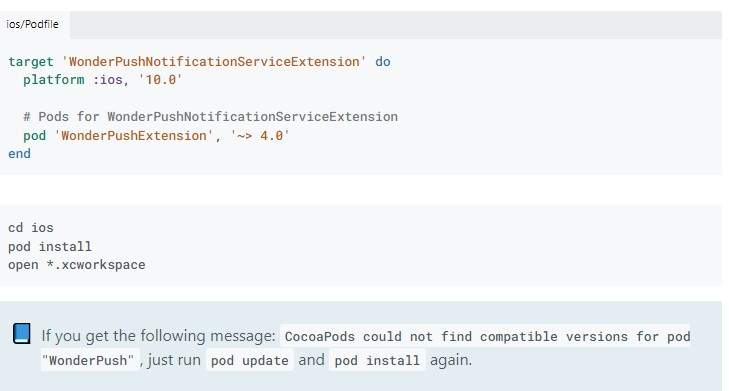Viewport: 729px width, 391px height.
Task: Click the 'CocoaPods could not find' message code
Action: 487,336
